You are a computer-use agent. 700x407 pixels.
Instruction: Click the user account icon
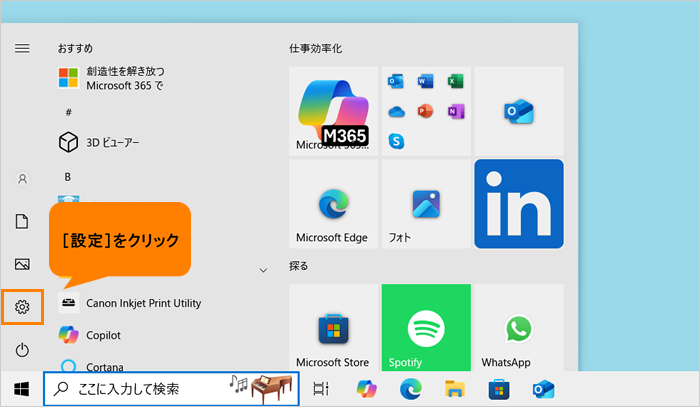[22, 179]
